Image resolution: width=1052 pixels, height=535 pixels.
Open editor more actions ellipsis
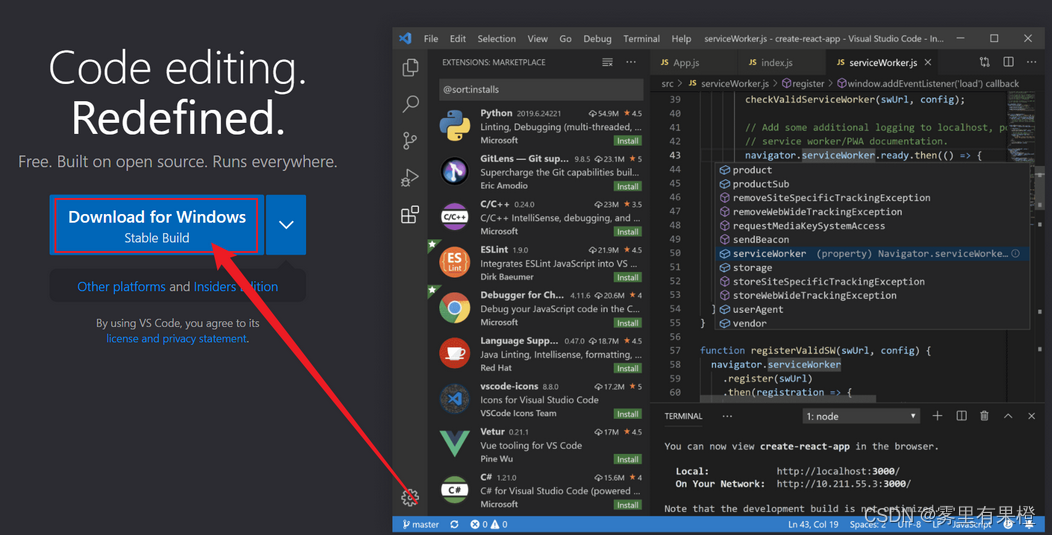[1032, 62]
